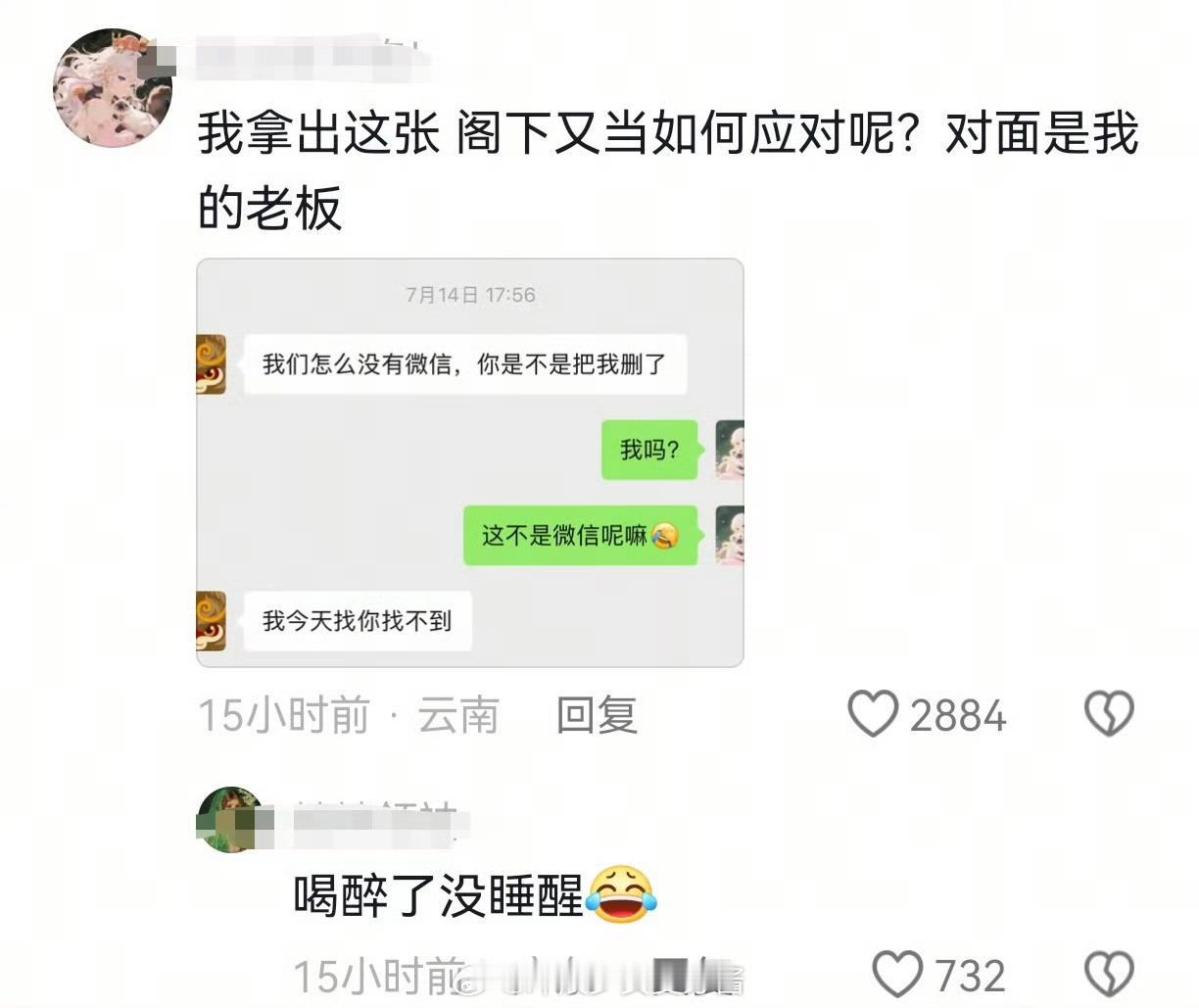Open the top commenter's anime avatar
The width and height of the screenshot is (1199, 1008).
coord(112,87)
